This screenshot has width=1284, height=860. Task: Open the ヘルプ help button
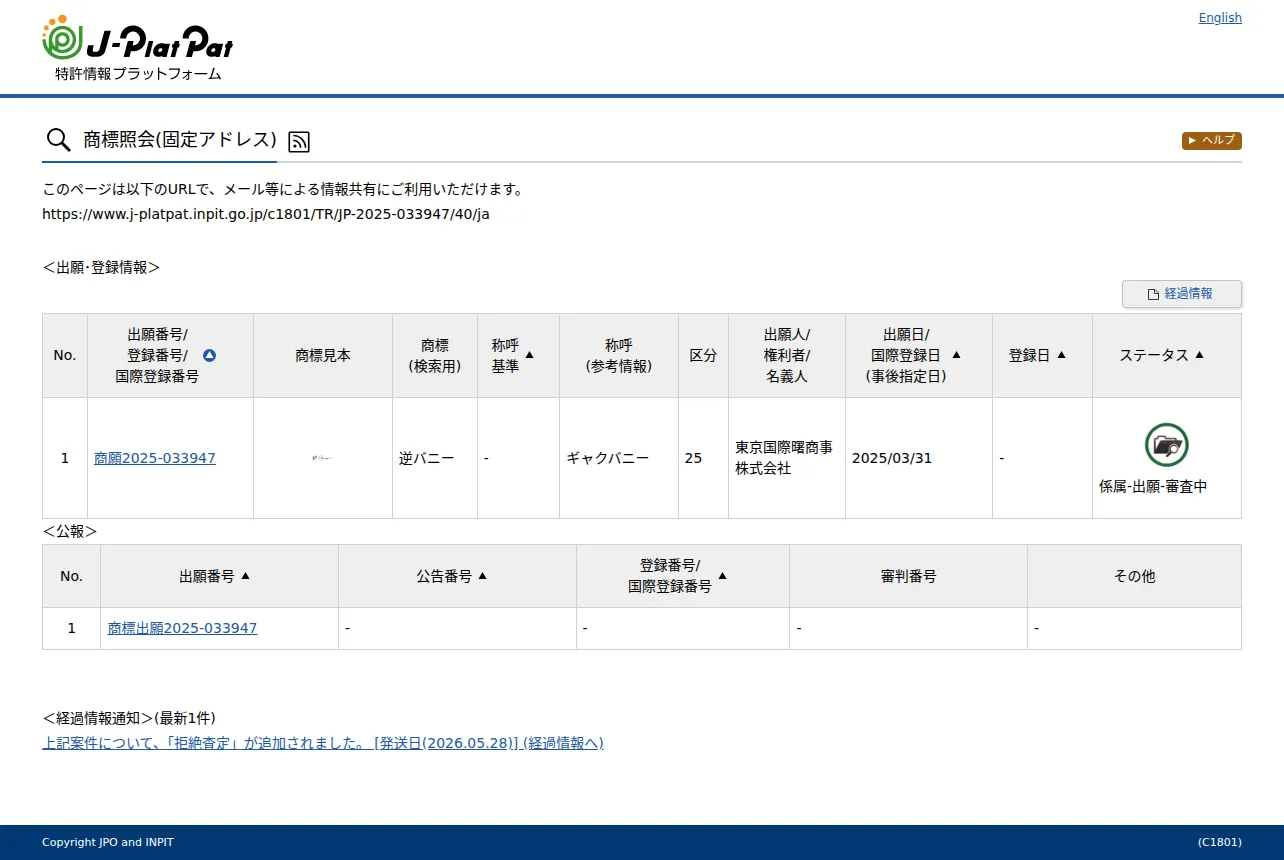[1211, 140]
